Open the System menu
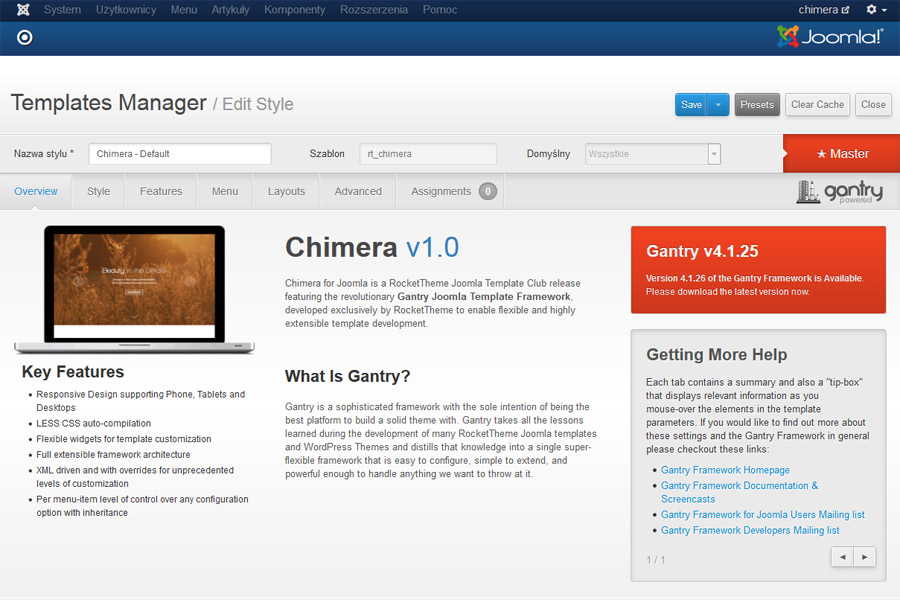The height and width of the screenshot is (600, 900). click(62, 10)
